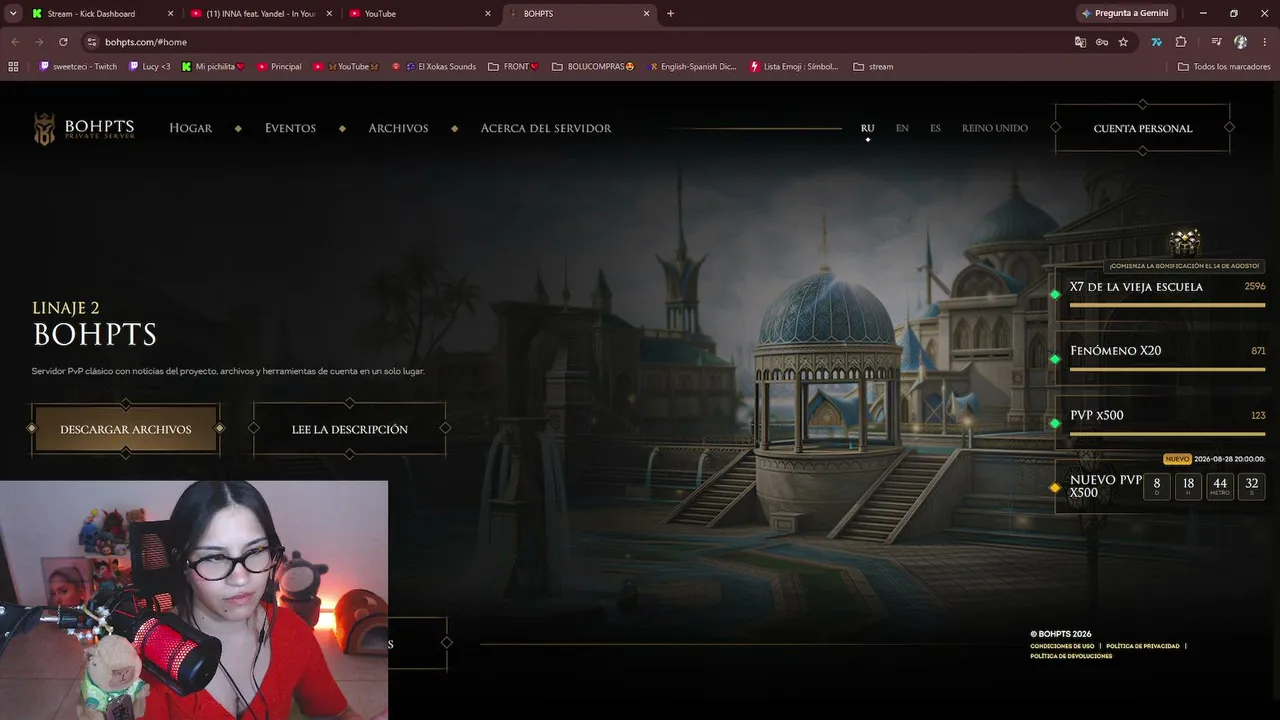This screenshot has width=1280, height=720.
Task: Select the BOHPTS browser tab
Action: pyautogui.click(x=580, y=14)
